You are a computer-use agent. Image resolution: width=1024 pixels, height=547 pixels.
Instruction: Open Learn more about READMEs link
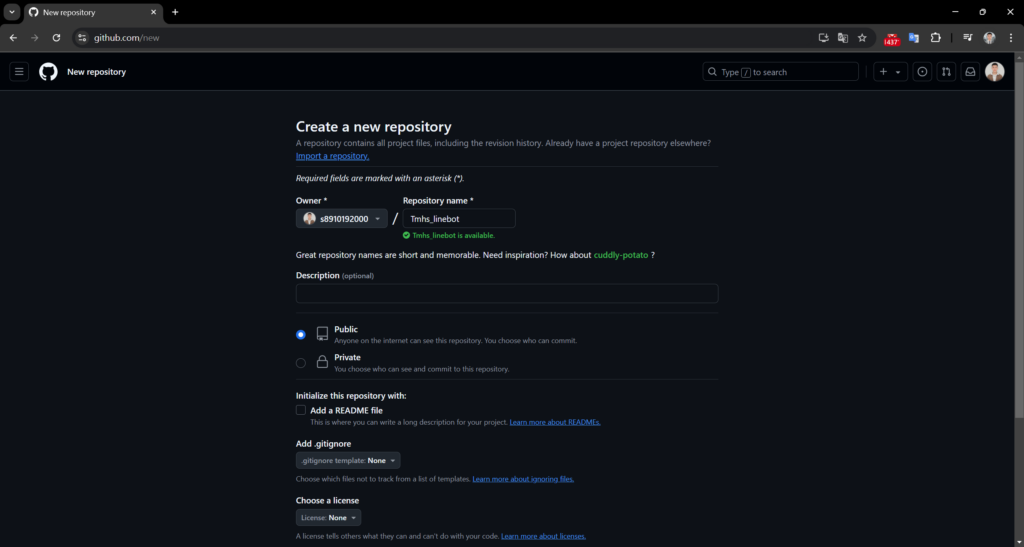(x=554, y=422)
